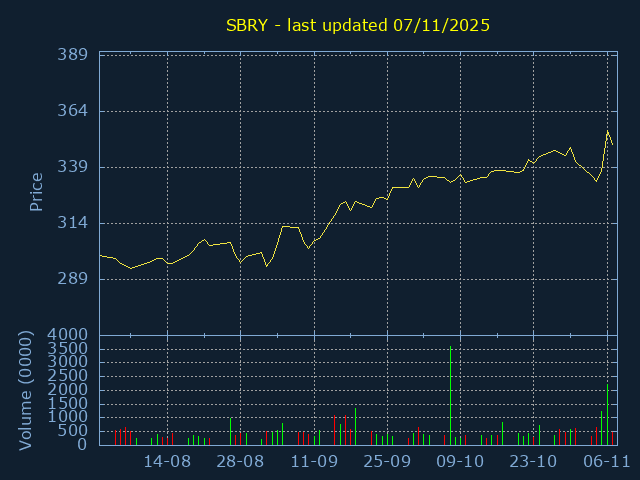Click the tallest green volume bar
640x480 pixels.
451,395
